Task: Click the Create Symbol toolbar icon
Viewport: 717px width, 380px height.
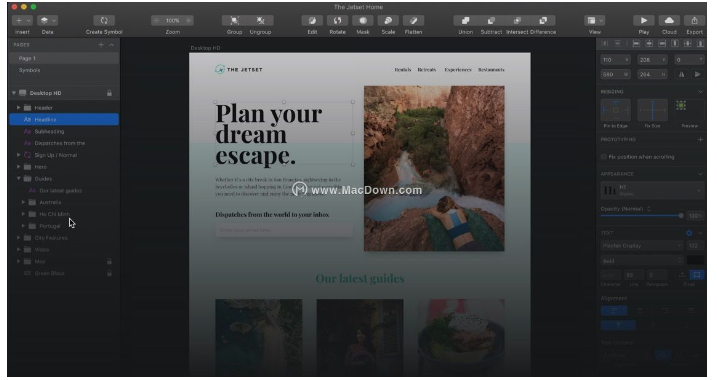Action: (104, 21)
